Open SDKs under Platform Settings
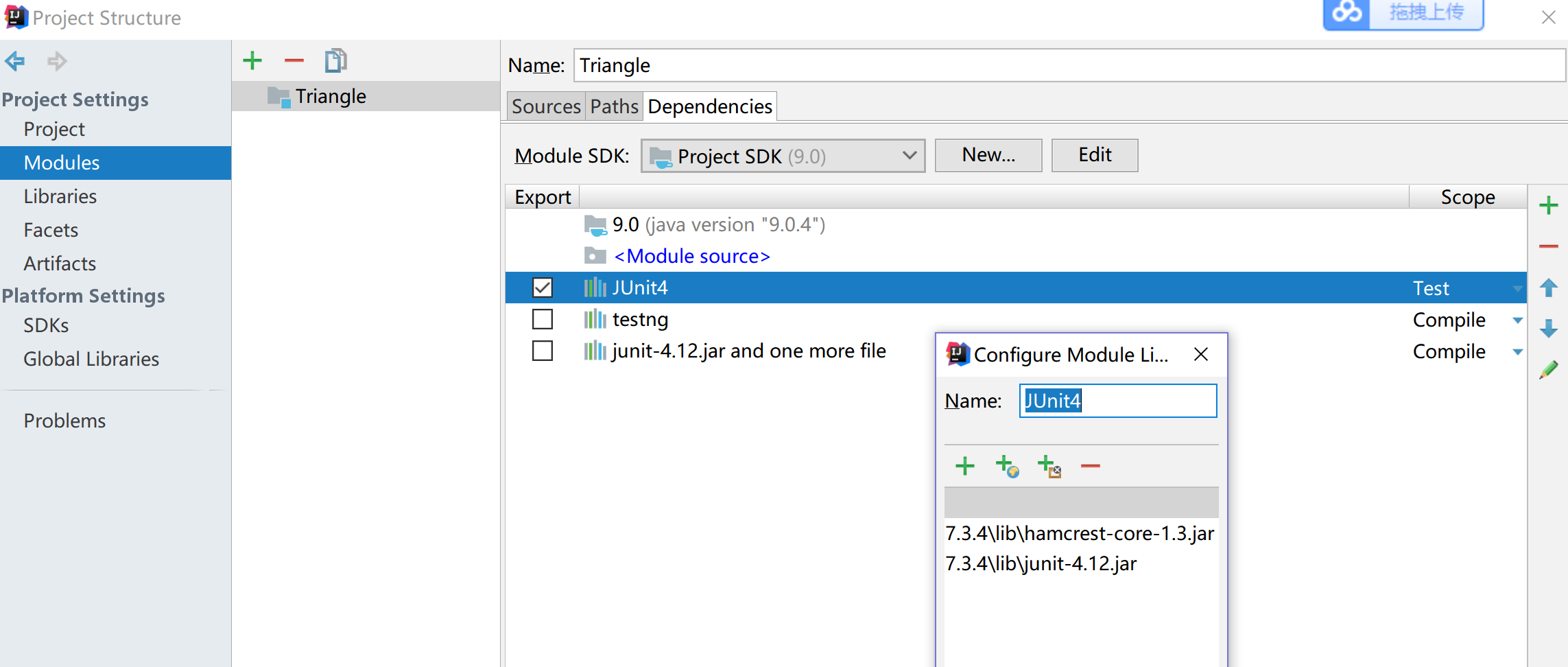 46,325
